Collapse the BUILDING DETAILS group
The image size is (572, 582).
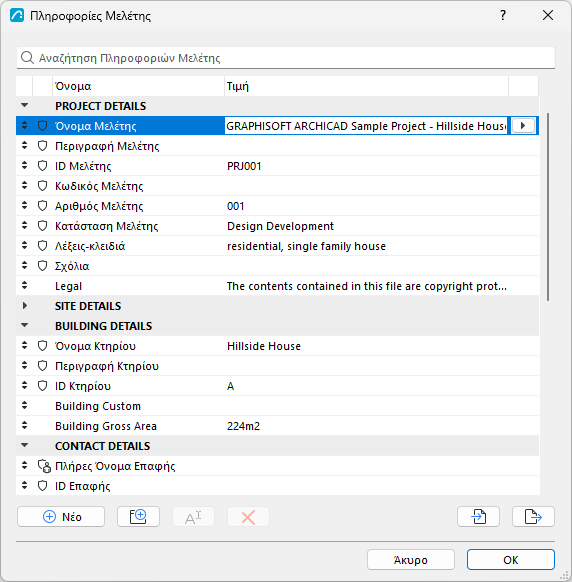pyautogui.click(x=24, y=326)
